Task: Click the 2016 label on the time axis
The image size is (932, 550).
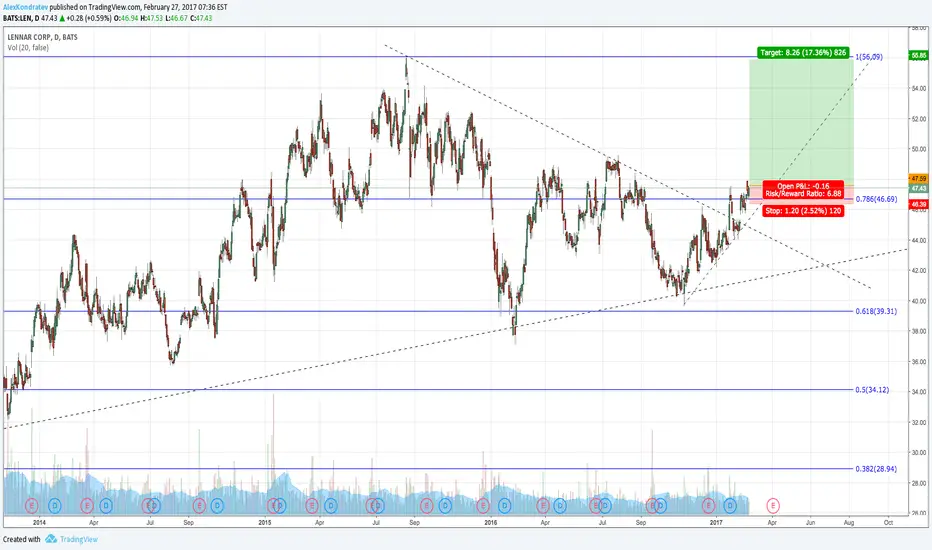Action: click(x=490, y=523)
